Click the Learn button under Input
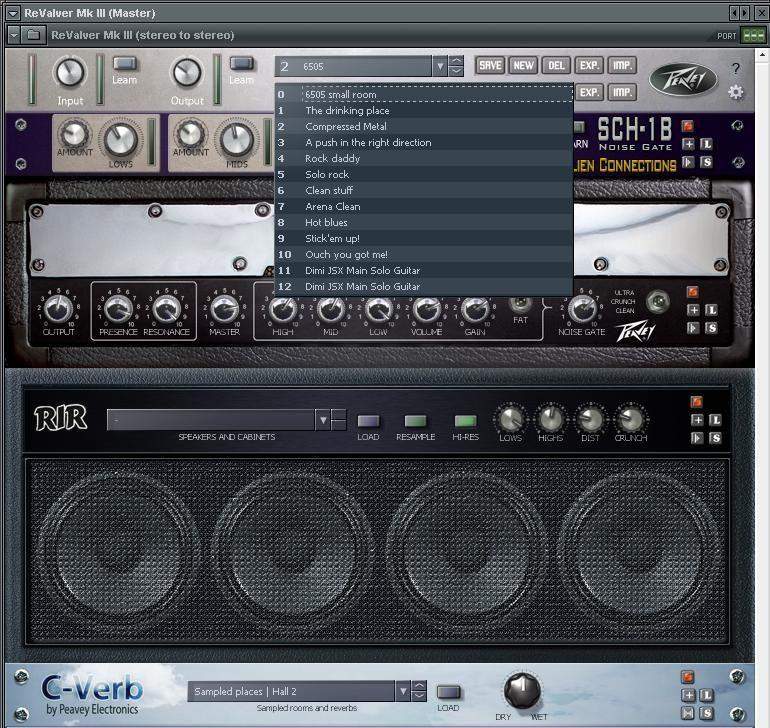Viewport: 770px width, 728px height. coord(125,64)
